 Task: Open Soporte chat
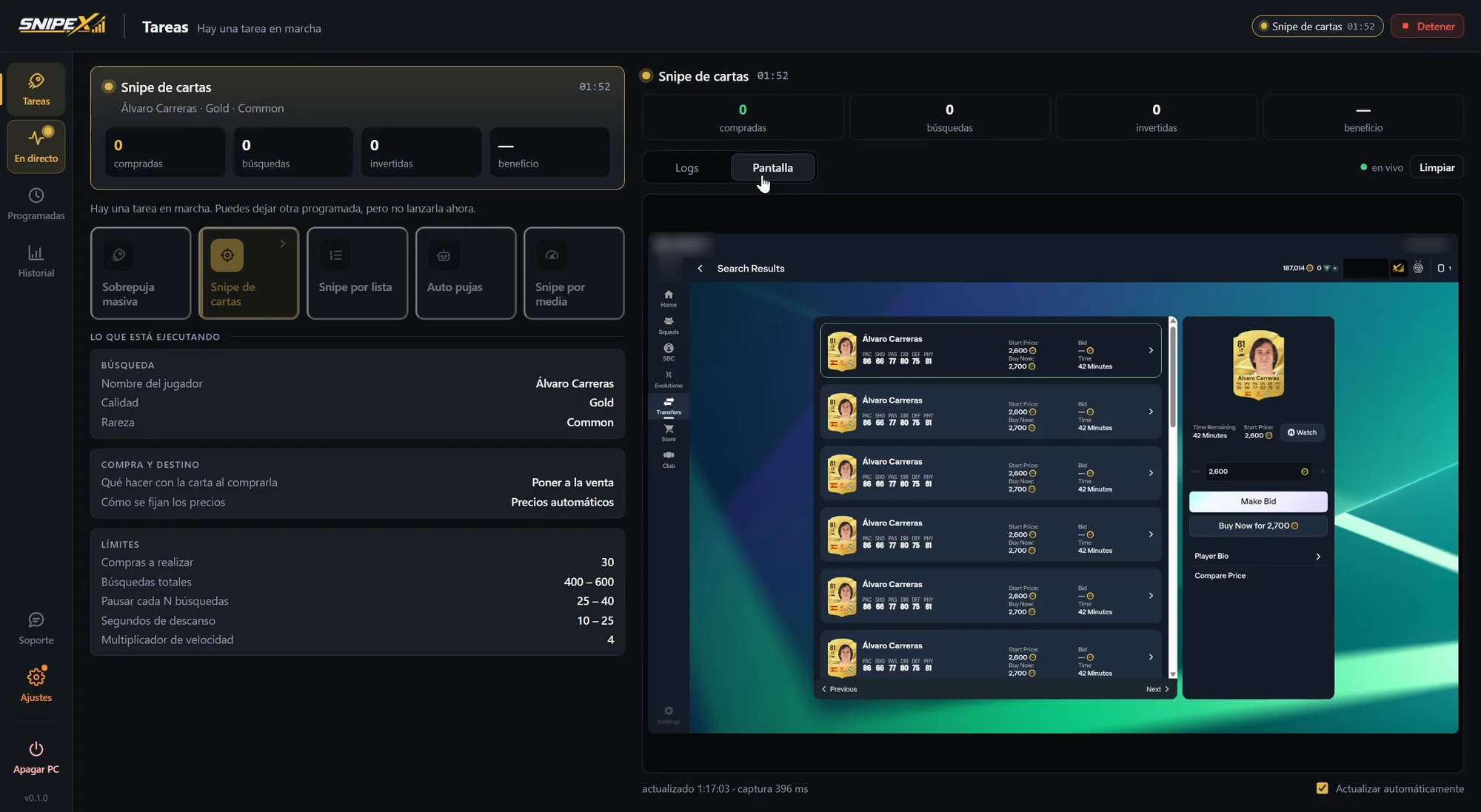pyautogui.click(x=36, y=629)
